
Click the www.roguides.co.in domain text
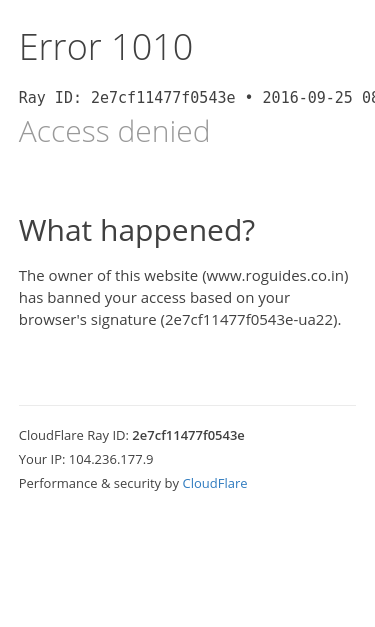click(x=275, y=276)
